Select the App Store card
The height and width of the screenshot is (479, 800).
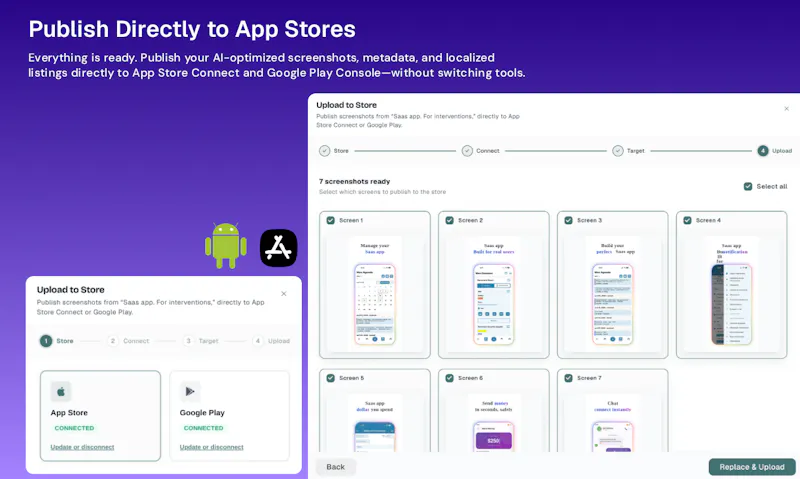coord(101,416)
